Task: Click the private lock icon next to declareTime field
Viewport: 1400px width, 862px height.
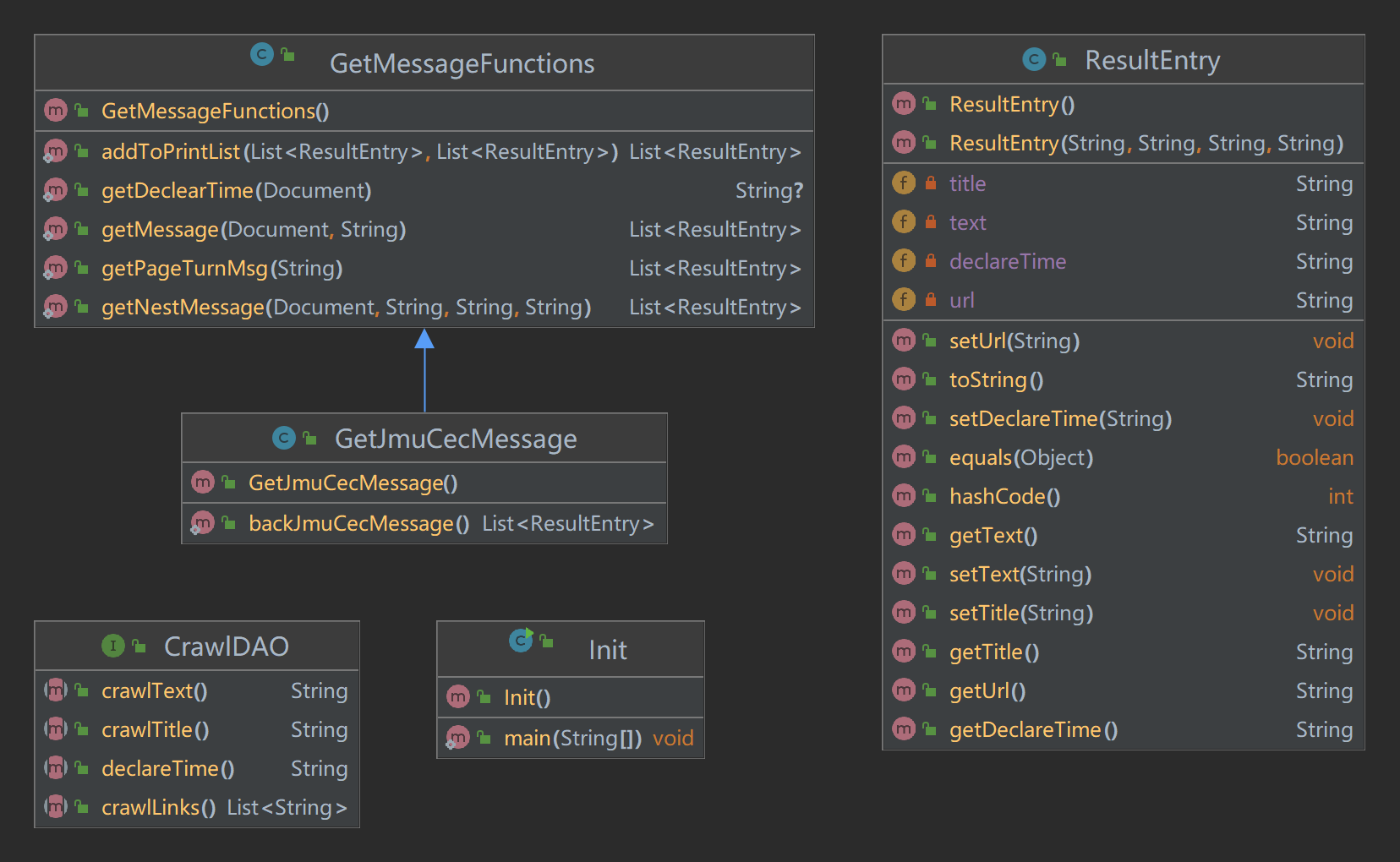Action: [x=930, y=261]
